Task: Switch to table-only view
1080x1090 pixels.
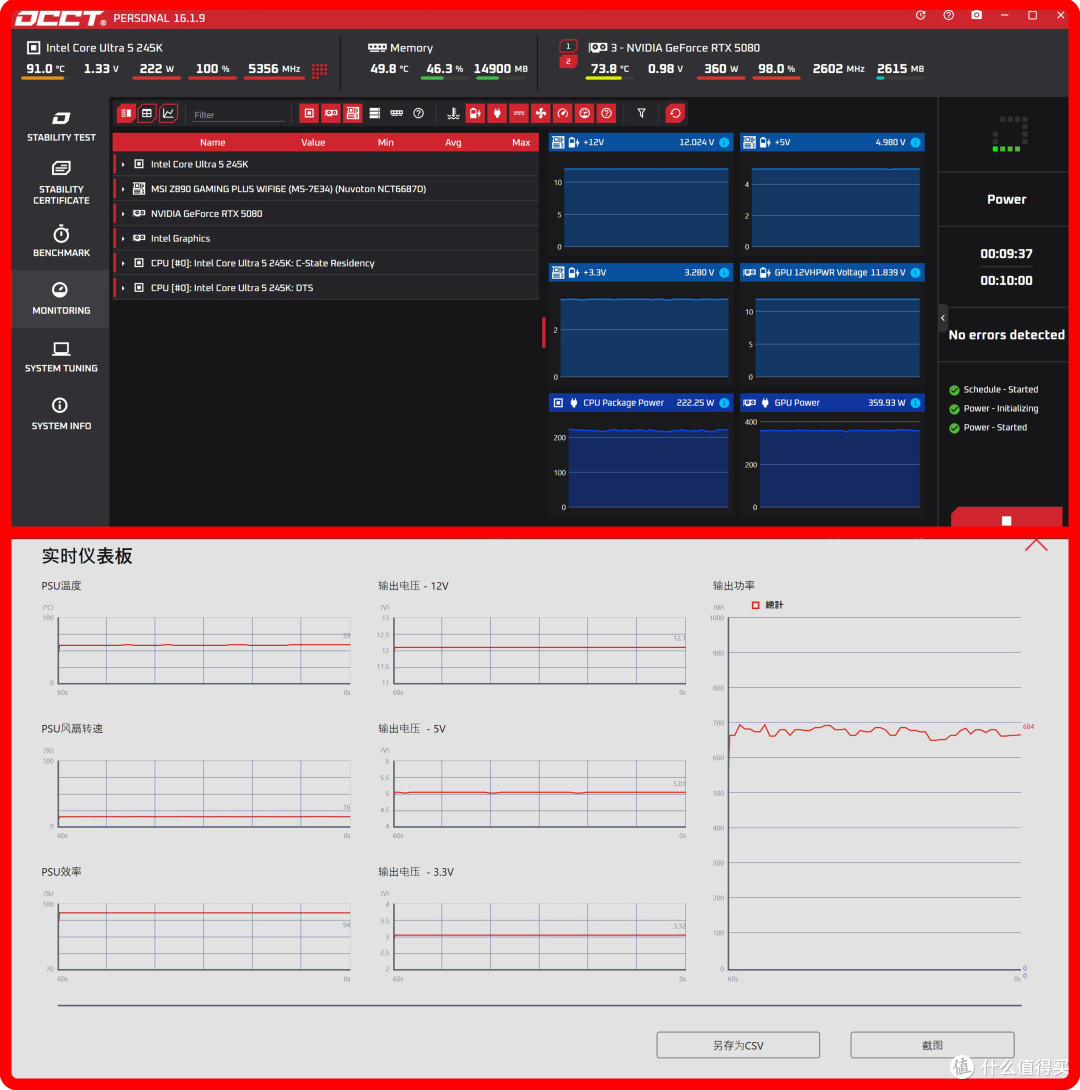Action: pyautogui.click(x=147, y=113)
